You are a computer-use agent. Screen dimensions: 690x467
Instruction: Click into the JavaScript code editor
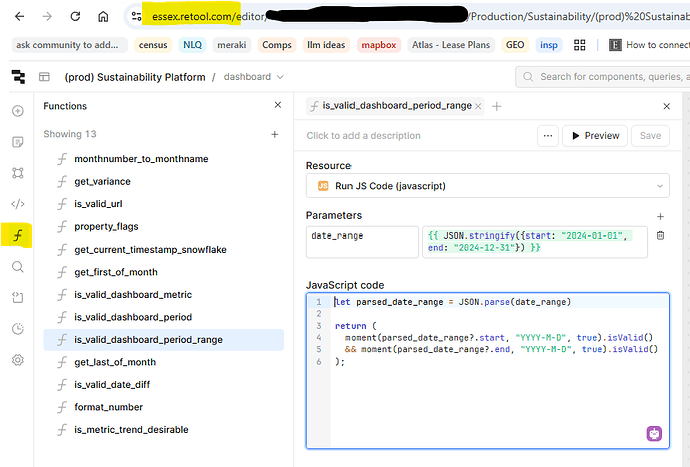click(x=488, y=371)
